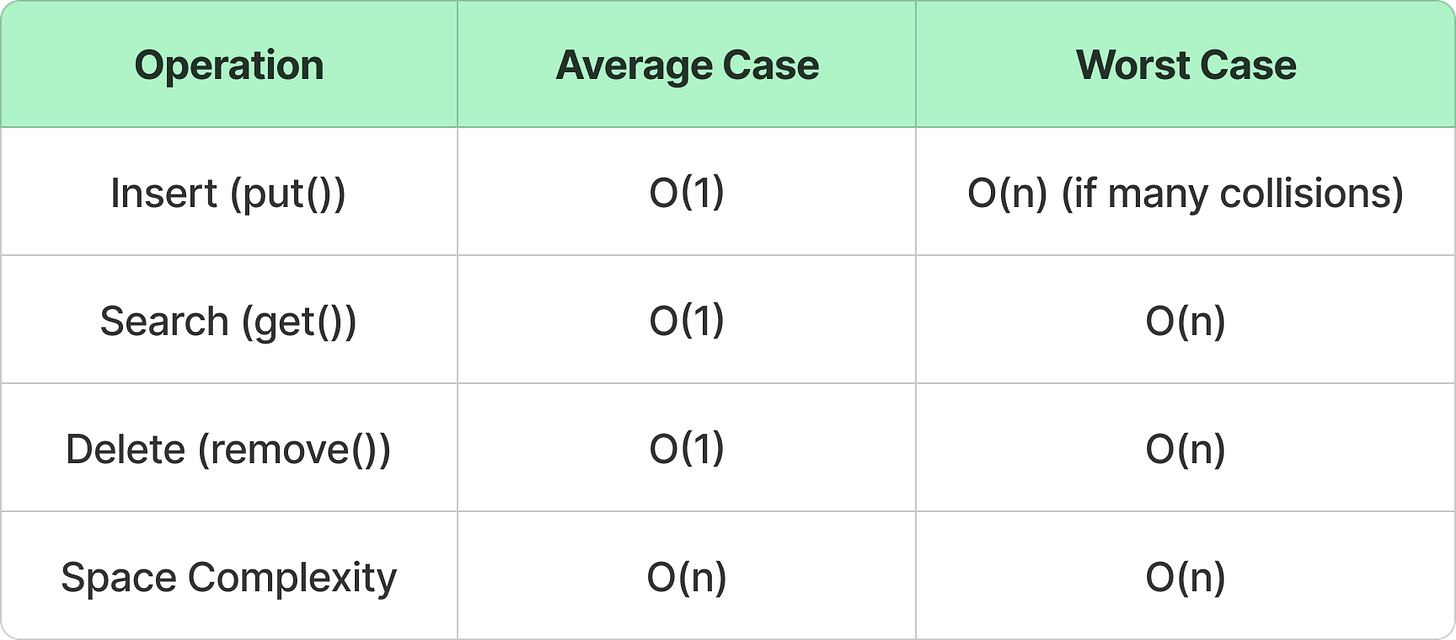The image size is (1456, 640).
Task: Select the word "Complexity" in last row
Action: pyautogui.click(x=292, y=577)
